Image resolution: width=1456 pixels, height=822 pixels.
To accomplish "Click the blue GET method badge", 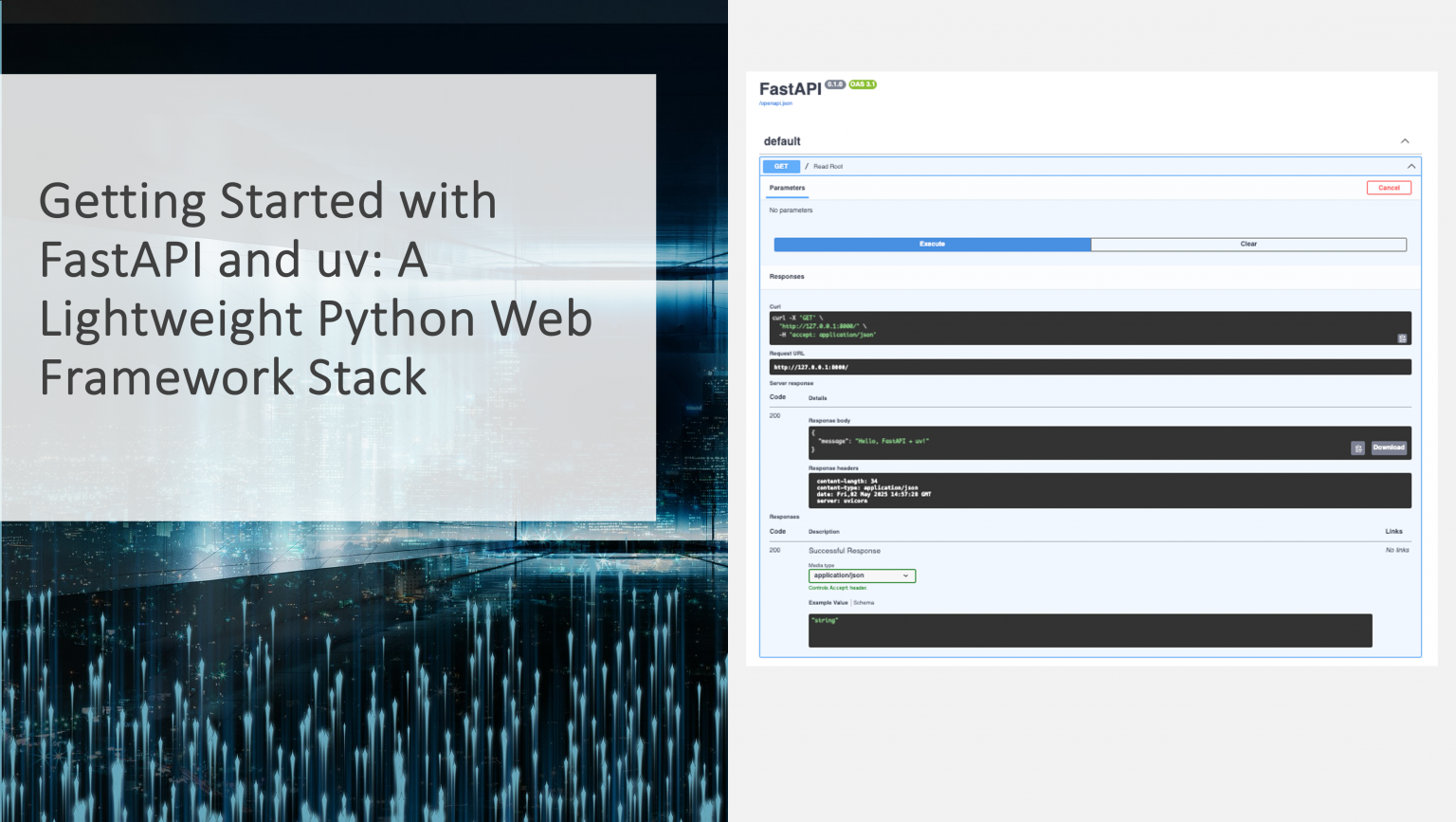I will coord(781,166).
